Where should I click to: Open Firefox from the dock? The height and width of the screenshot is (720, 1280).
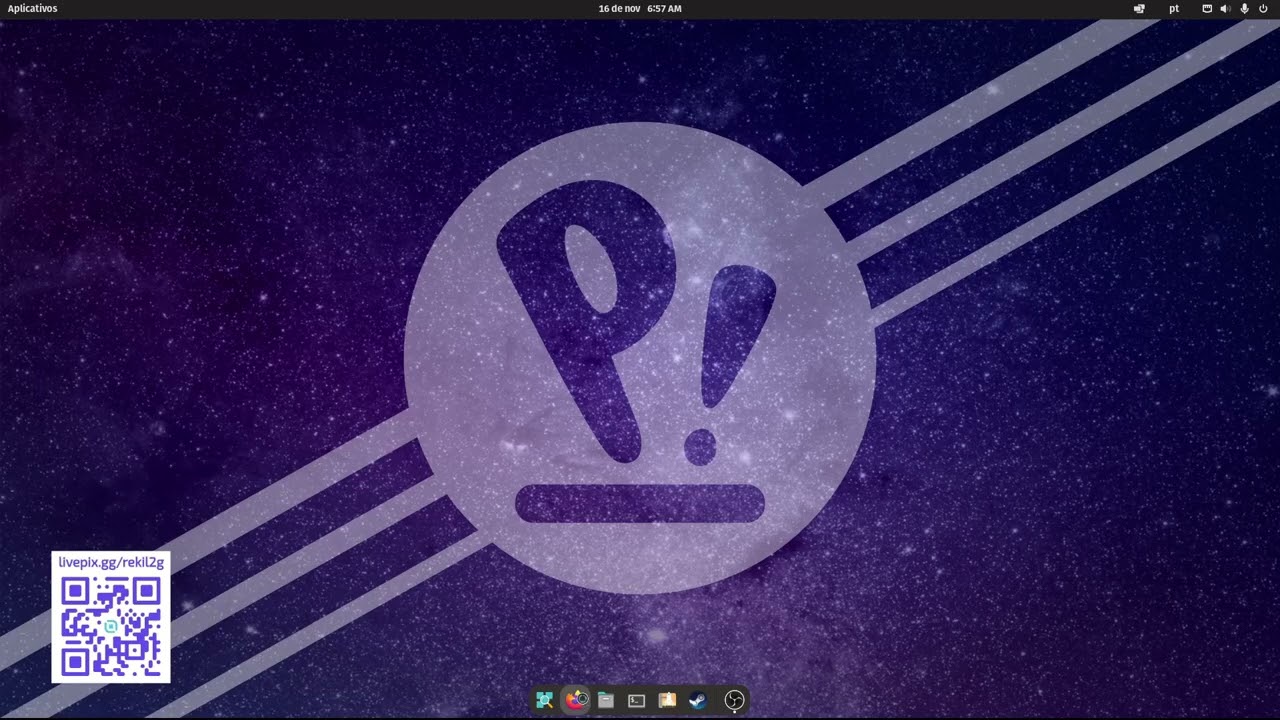(x=576, y=700)
